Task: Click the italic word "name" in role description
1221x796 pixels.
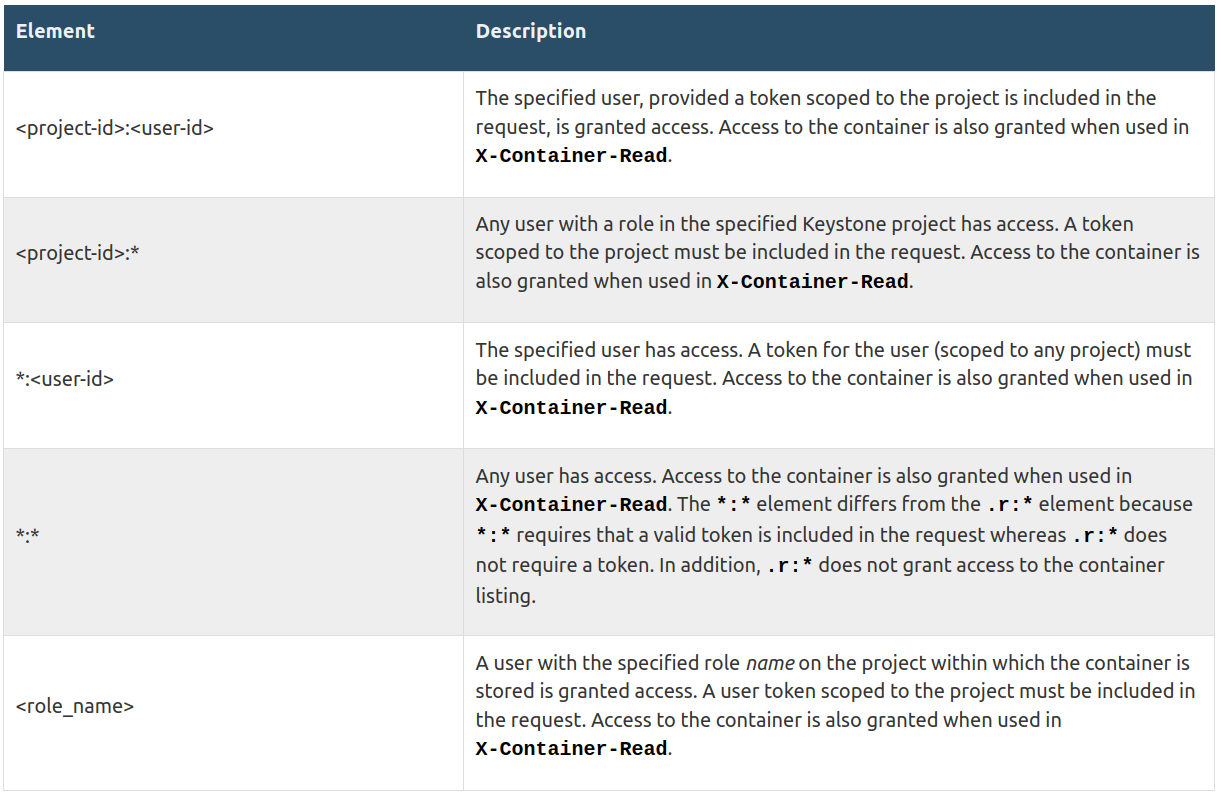Action: coord(770,663)
